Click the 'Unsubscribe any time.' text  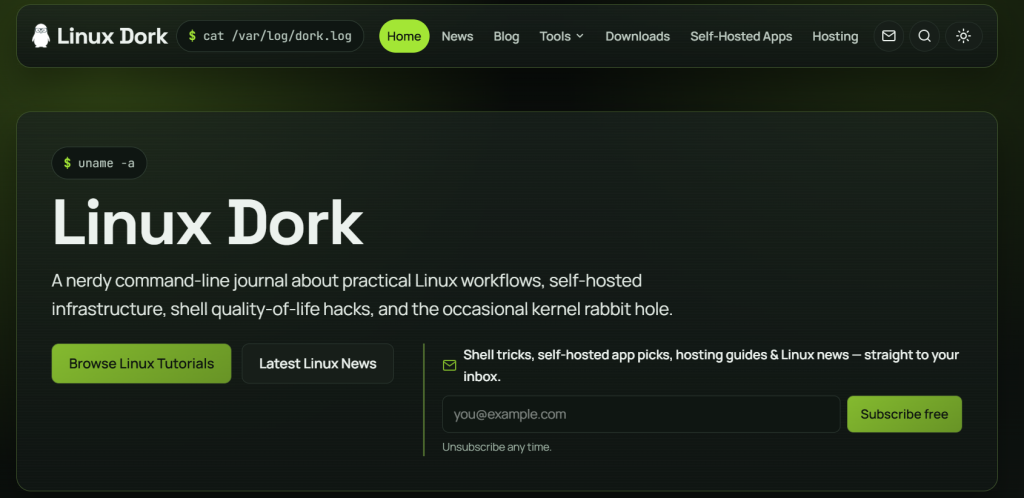(x=497, y=447)
